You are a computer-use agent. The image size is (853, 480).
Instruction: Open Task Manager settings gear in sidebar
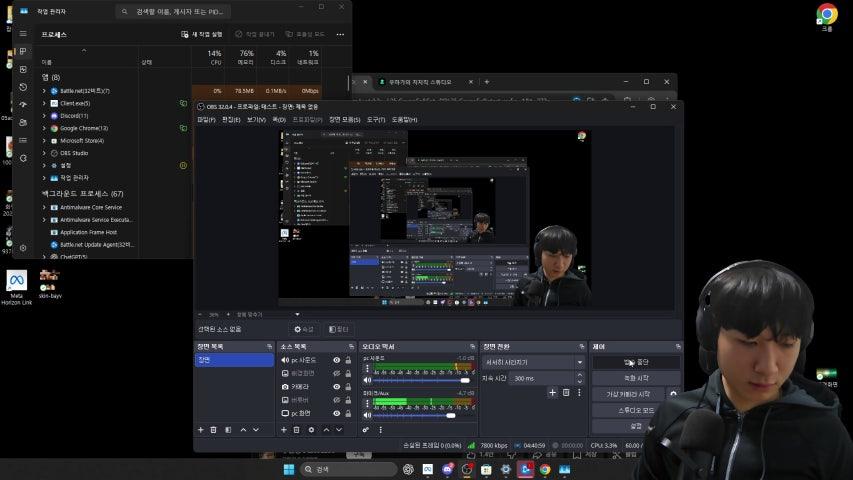pyautogui.click(x=23, y=247)
